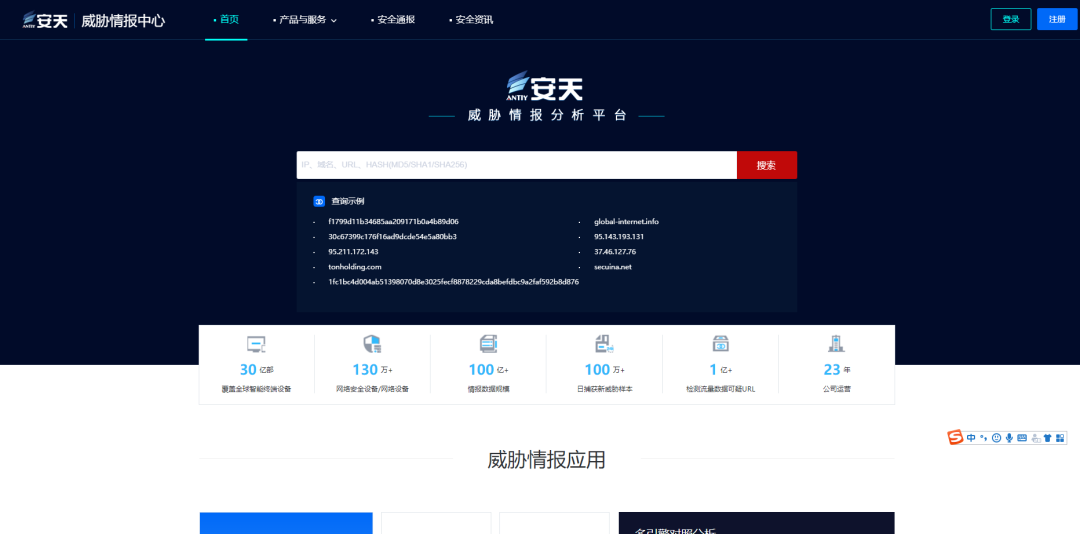Click the 公司运营 label
The image size is (1080, 534).
836,389
